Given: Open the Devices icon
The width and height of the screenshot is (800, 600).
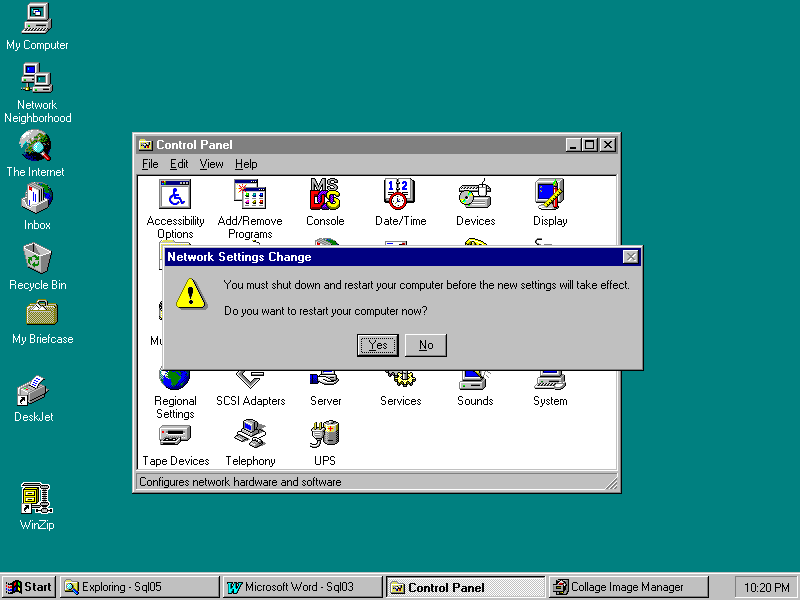Looking at the screenshot, I should [x=475, y=195].
